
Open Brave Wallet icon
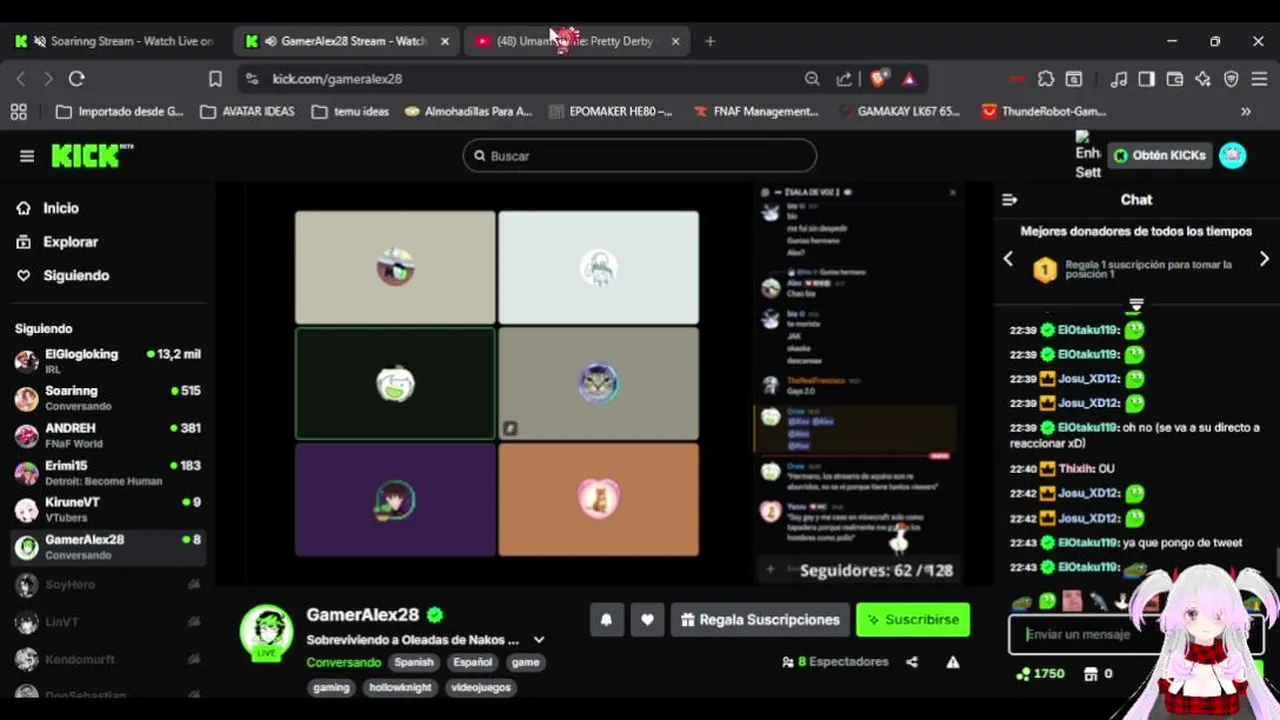point(1175,79)
